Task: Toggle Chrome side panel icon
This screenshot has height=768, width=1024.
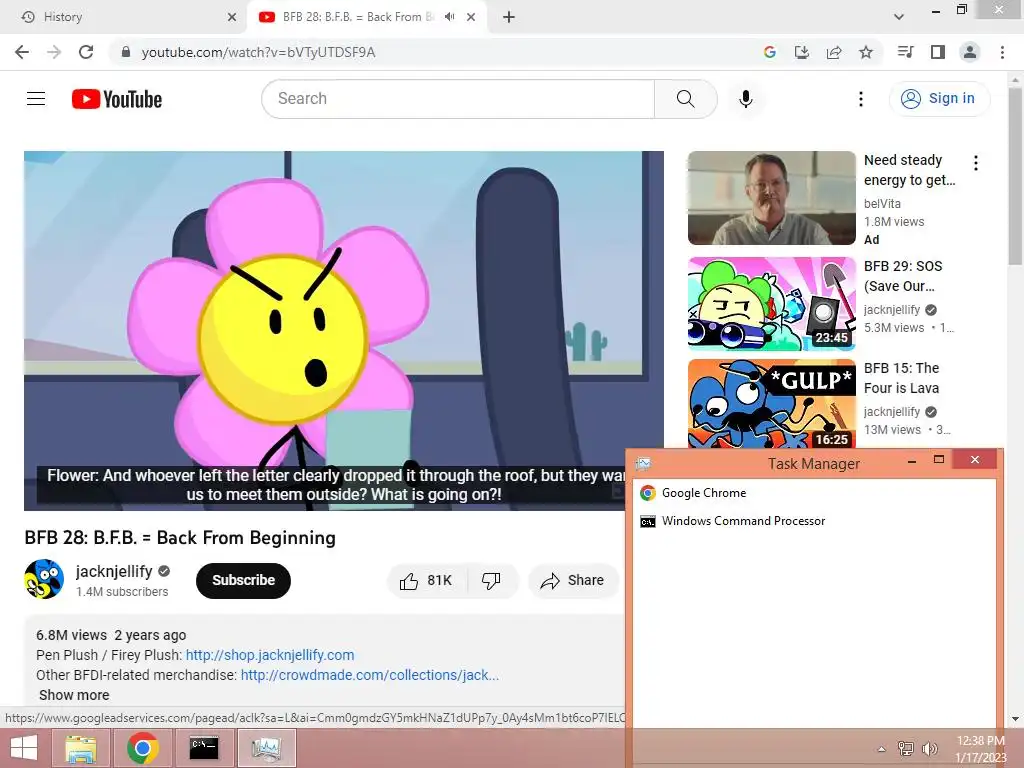Action: pyautogui.click(x=938, y=52)
